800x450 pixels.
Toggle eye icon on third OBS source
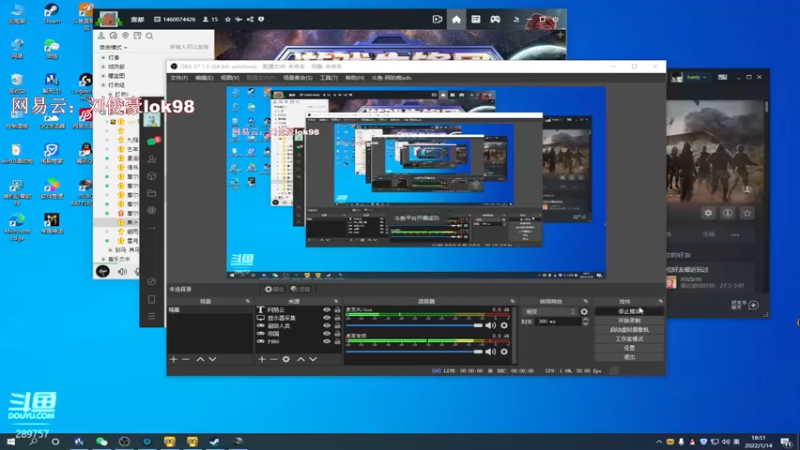(327, 326)
